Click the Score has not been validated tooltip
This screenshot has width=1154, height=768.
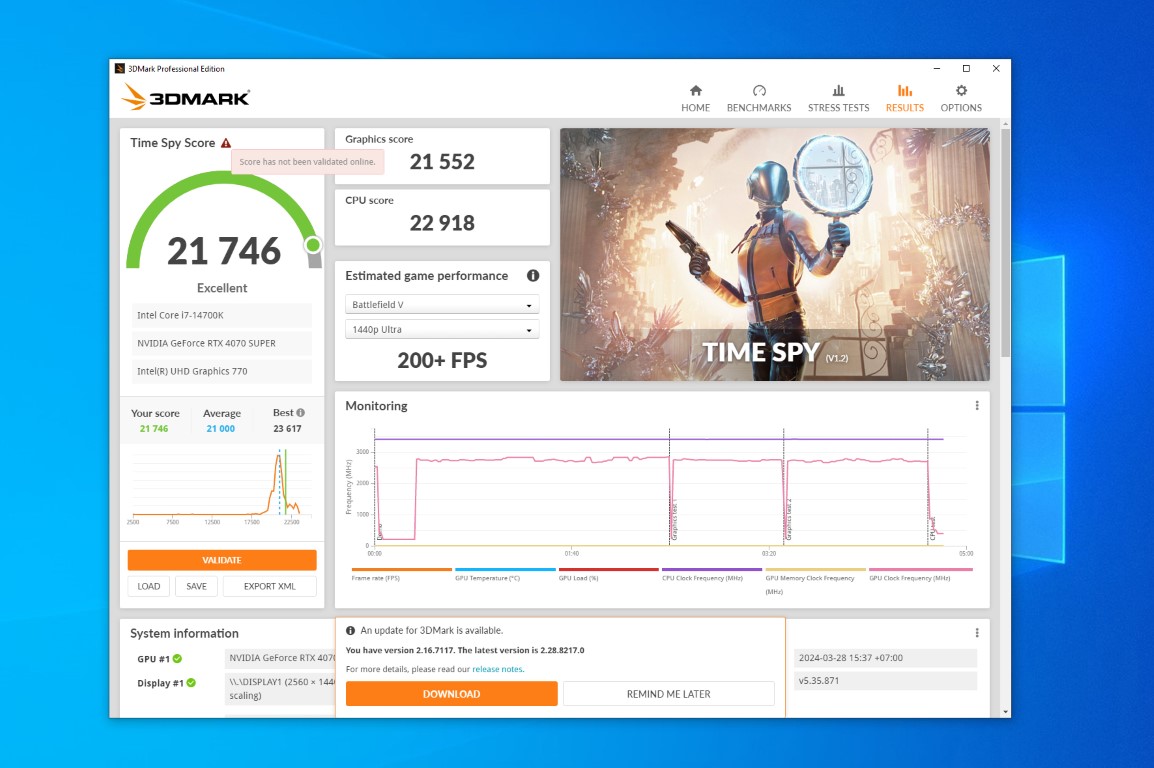(308, 162)
